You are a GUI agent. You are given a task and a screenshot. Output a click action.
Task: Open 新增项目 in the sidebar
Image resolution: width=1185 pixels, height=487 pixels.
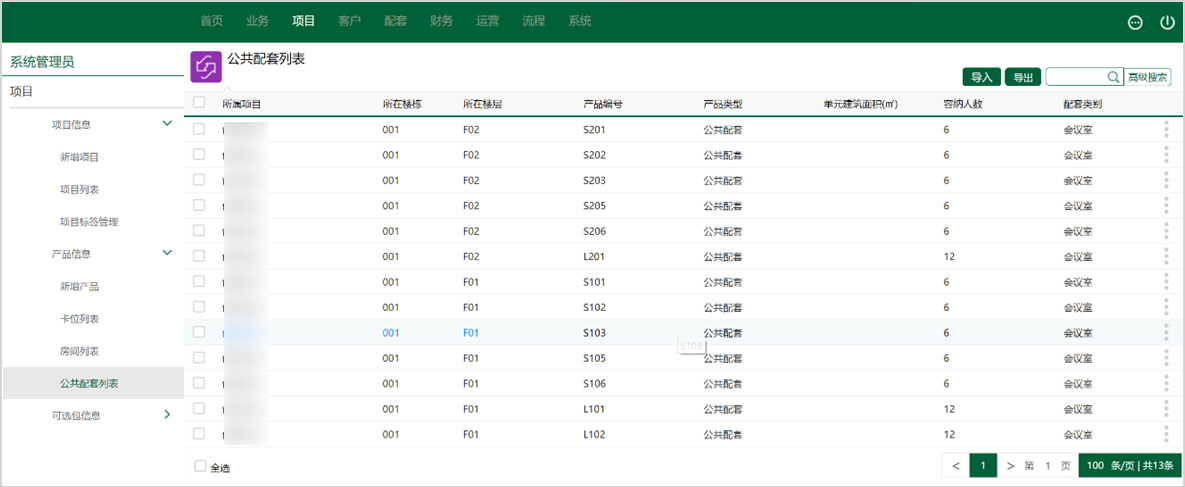[x=79, y=157]
